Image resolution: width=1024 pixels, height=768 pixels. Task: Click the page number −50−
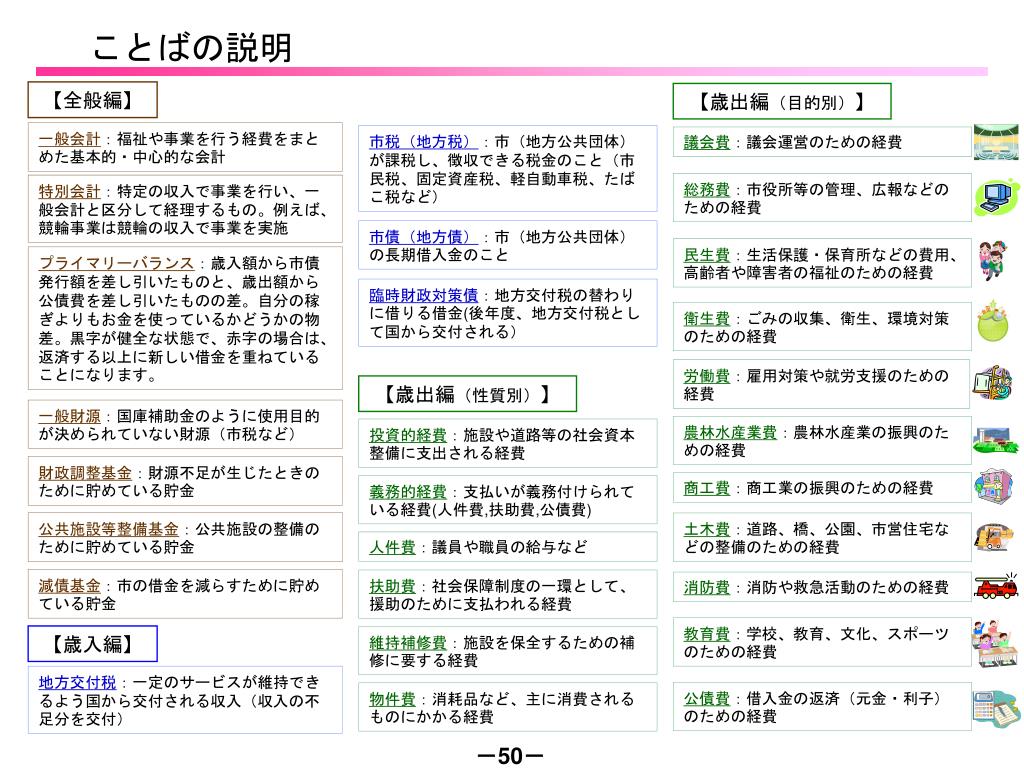coord(511,756)
